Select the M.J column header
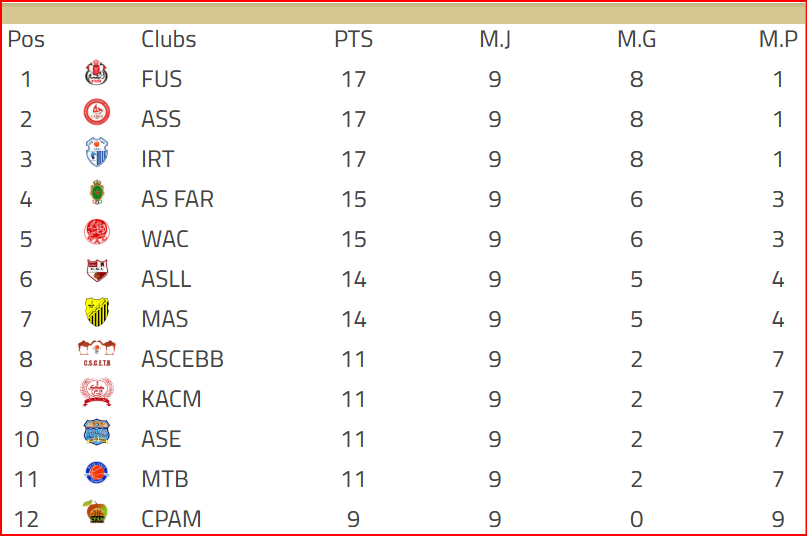Image resolution: width=807 pixels, height=536 pixels. [x=495, y=40]
